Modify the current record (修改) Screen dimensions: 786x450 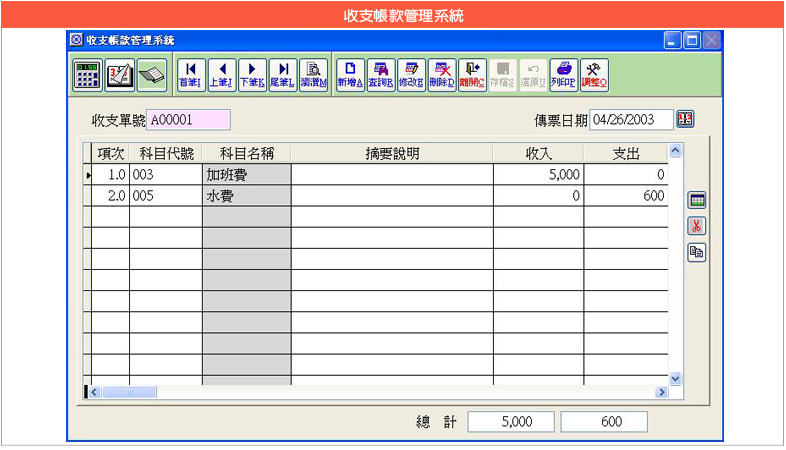click(411, 73)
